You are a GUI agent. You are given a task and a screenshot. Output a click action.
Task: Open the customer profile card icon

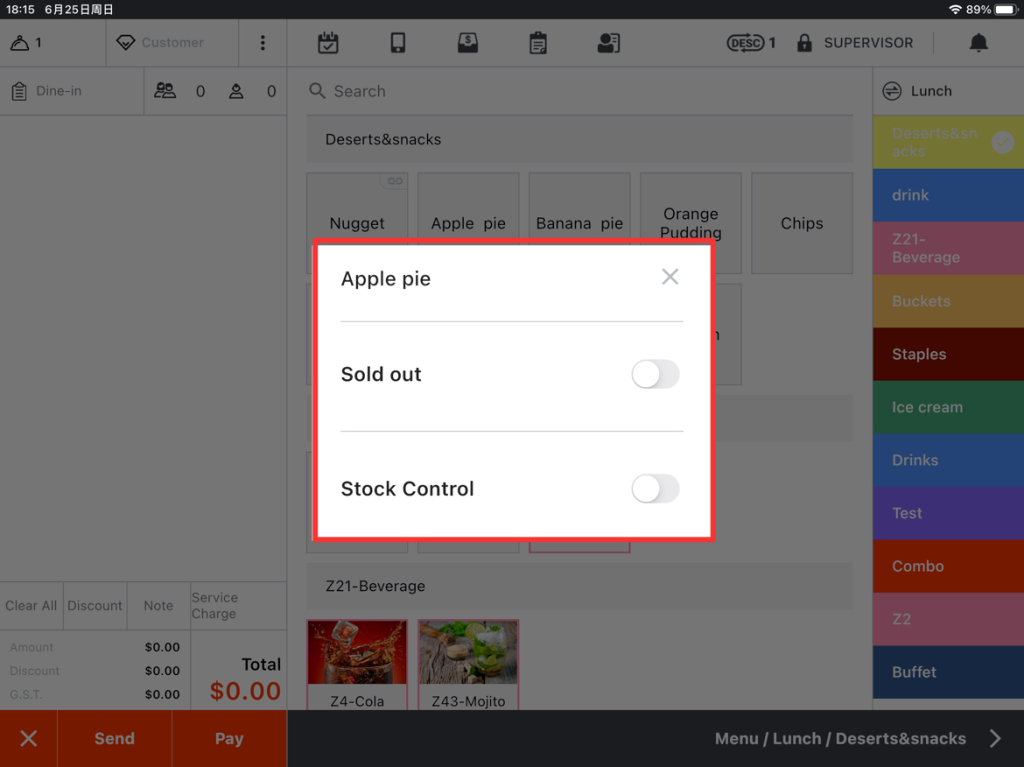point(608,43)
